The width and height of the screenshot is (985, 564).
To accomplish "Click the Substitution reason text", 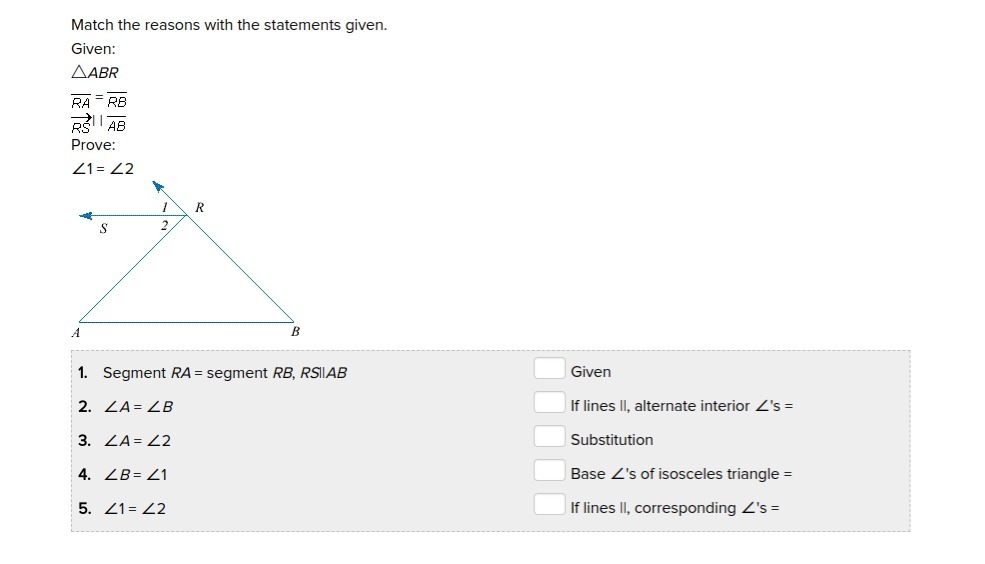I will coord(612,440).
